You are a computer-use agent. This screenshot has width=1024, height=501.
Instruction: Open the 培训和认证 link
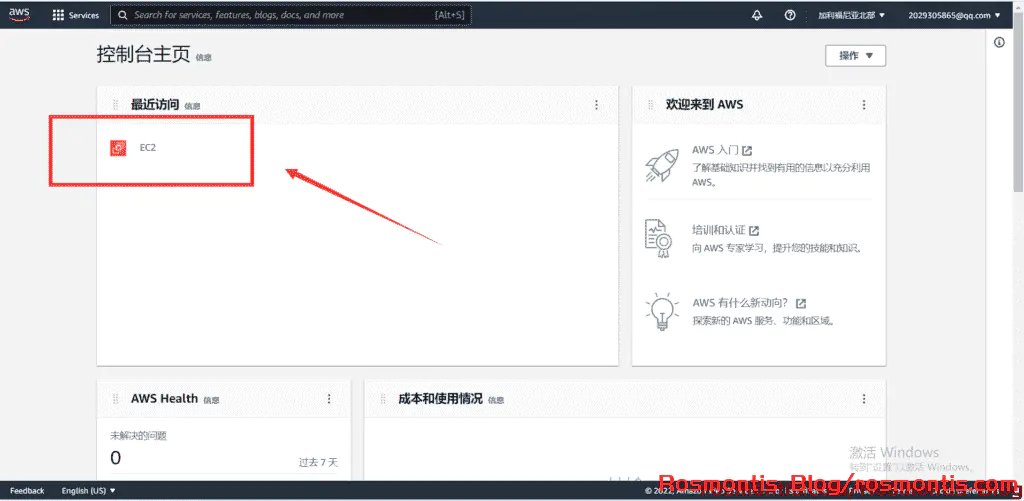(x=719, y=230)
